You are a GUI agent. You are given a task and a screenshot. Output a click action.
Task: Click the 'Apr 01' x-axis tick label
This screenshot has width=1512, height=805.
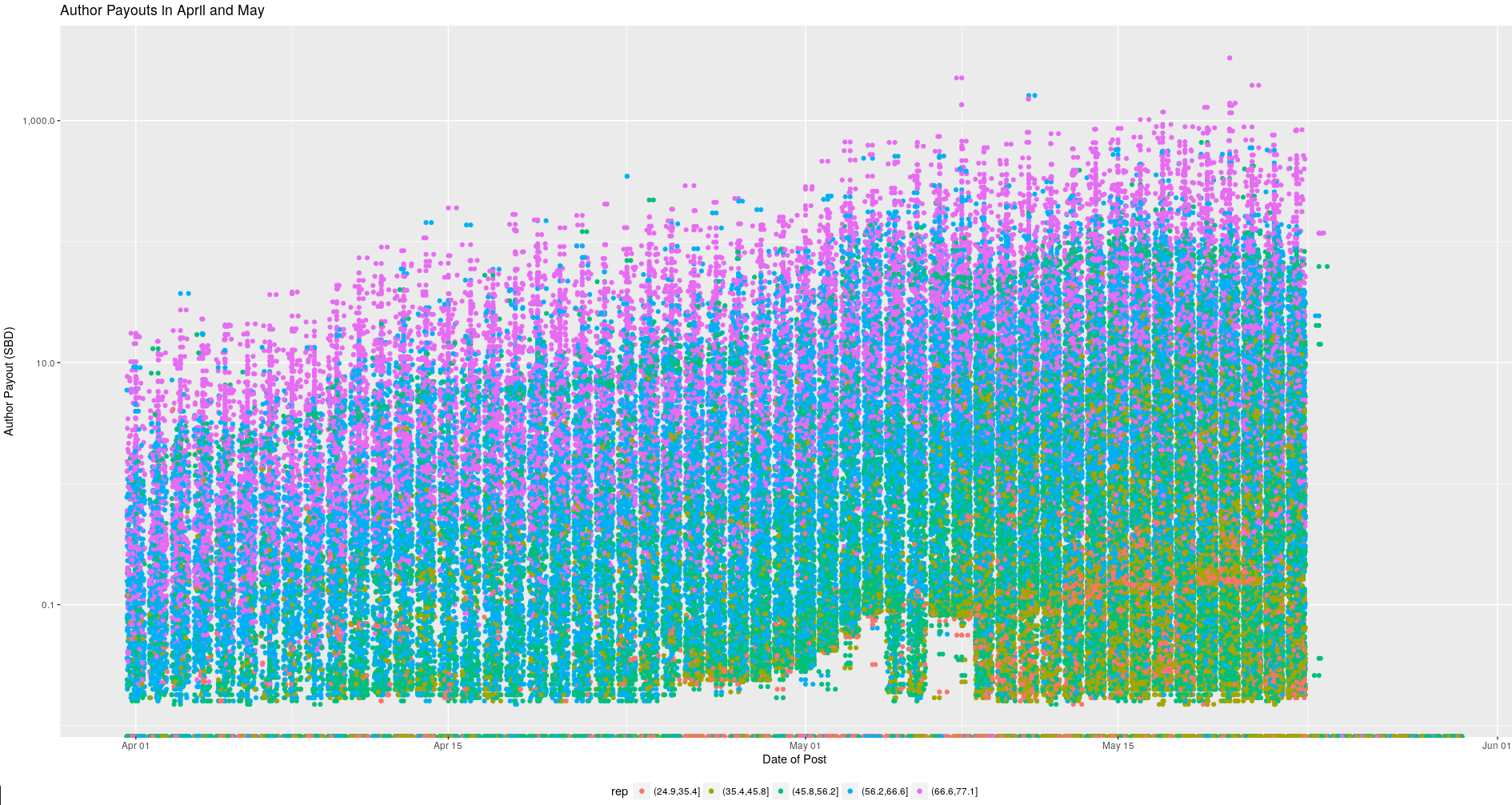pyautogui.click(x=135, y=746)
